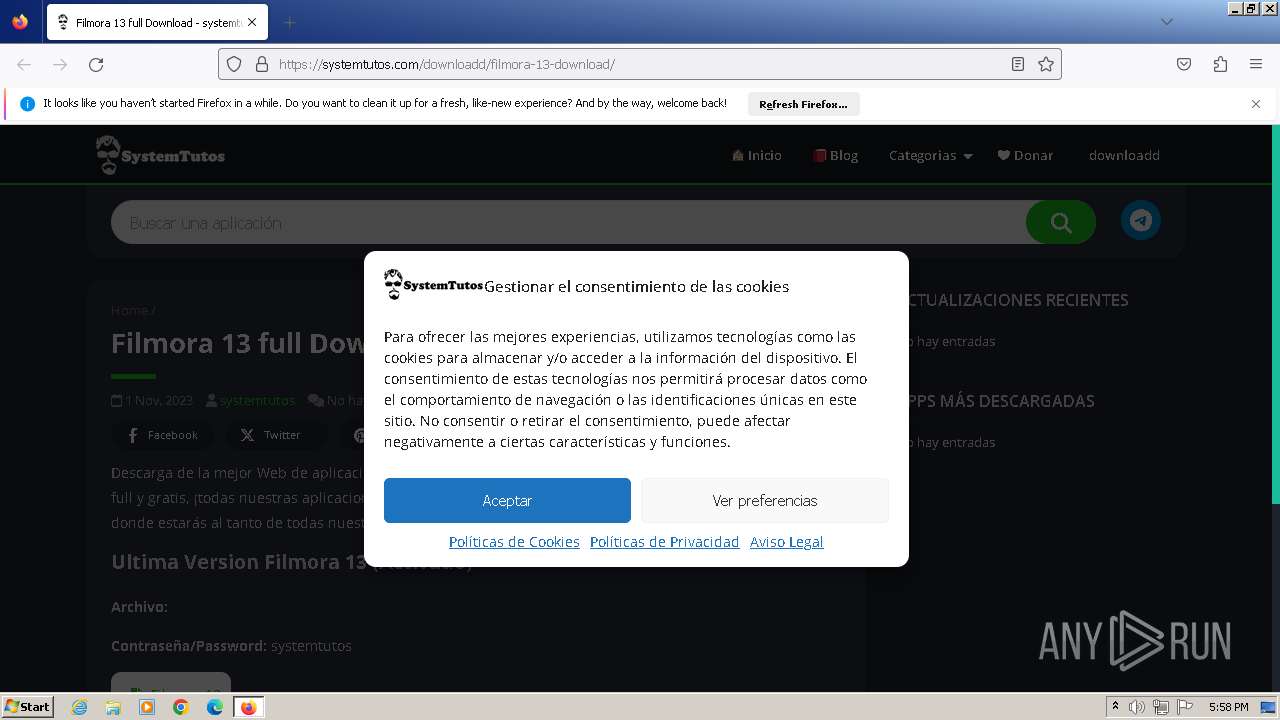Open Firefox application hamburger menu
Viewport: 1280px width, 720px height.
1256,64
